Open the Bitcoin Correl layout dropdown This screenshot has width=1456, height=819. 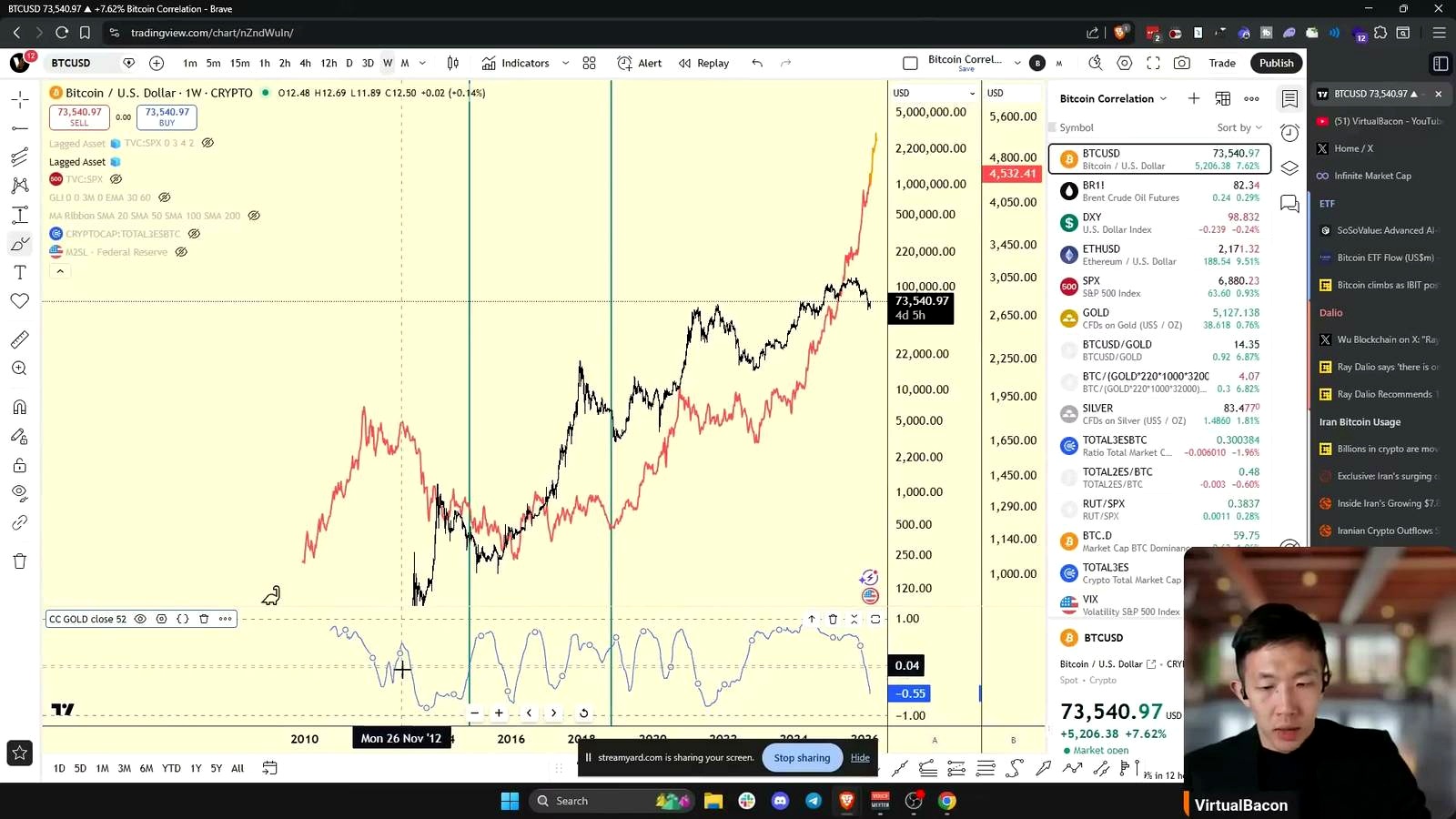click(x=1017, y=63)
